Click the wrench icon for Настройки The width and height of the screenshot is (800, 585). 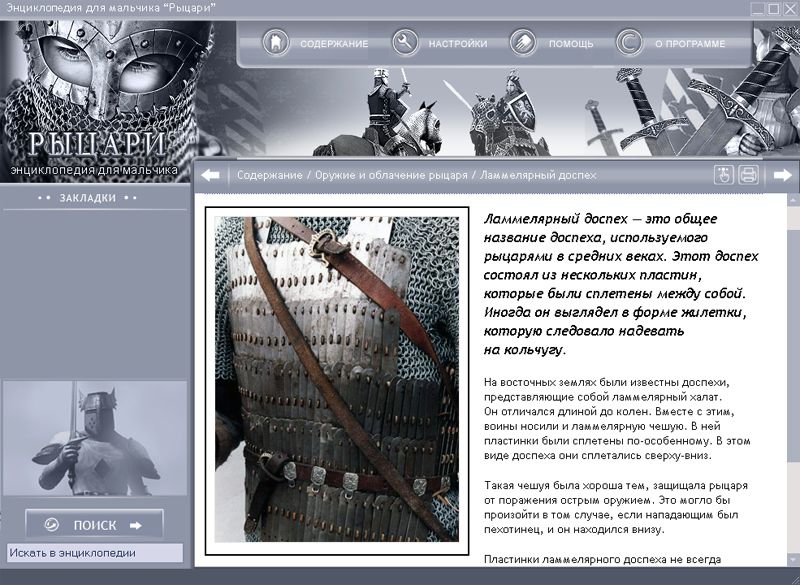pos(405,43)
